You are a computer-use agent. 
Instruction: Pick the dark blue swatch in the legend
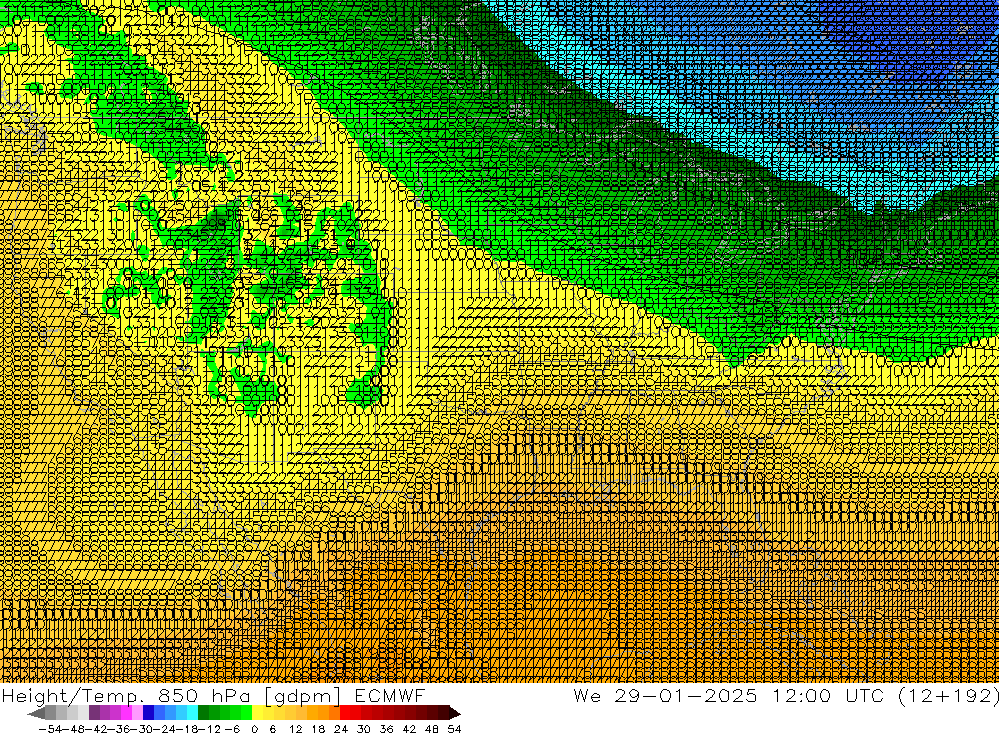(149, 713)
